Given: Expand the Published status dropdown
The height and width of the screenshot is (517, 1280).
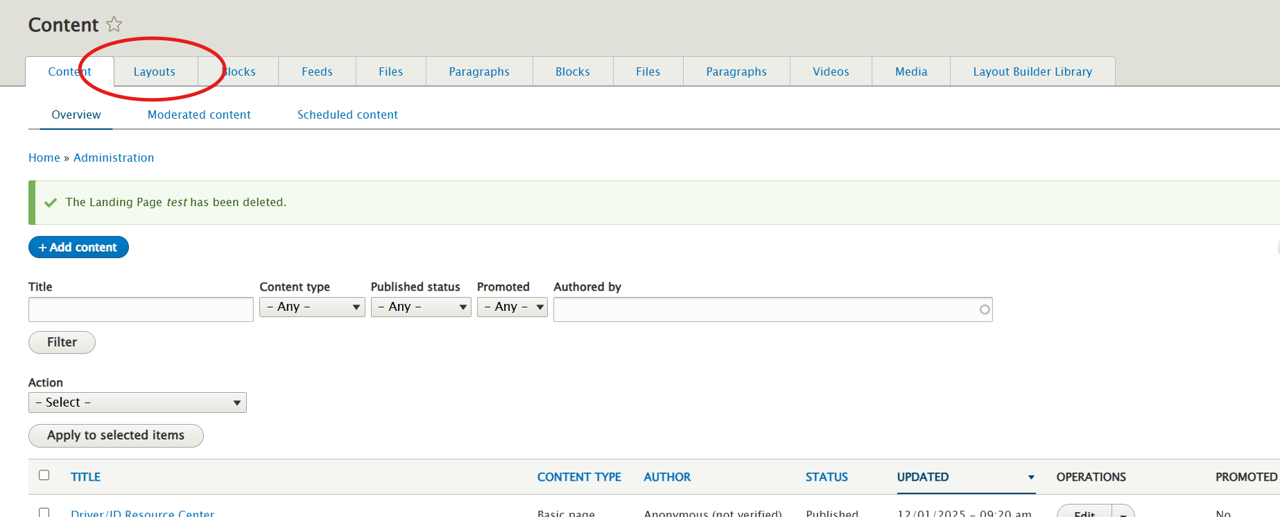Looking at the screenshot, I should coord(420,307).
